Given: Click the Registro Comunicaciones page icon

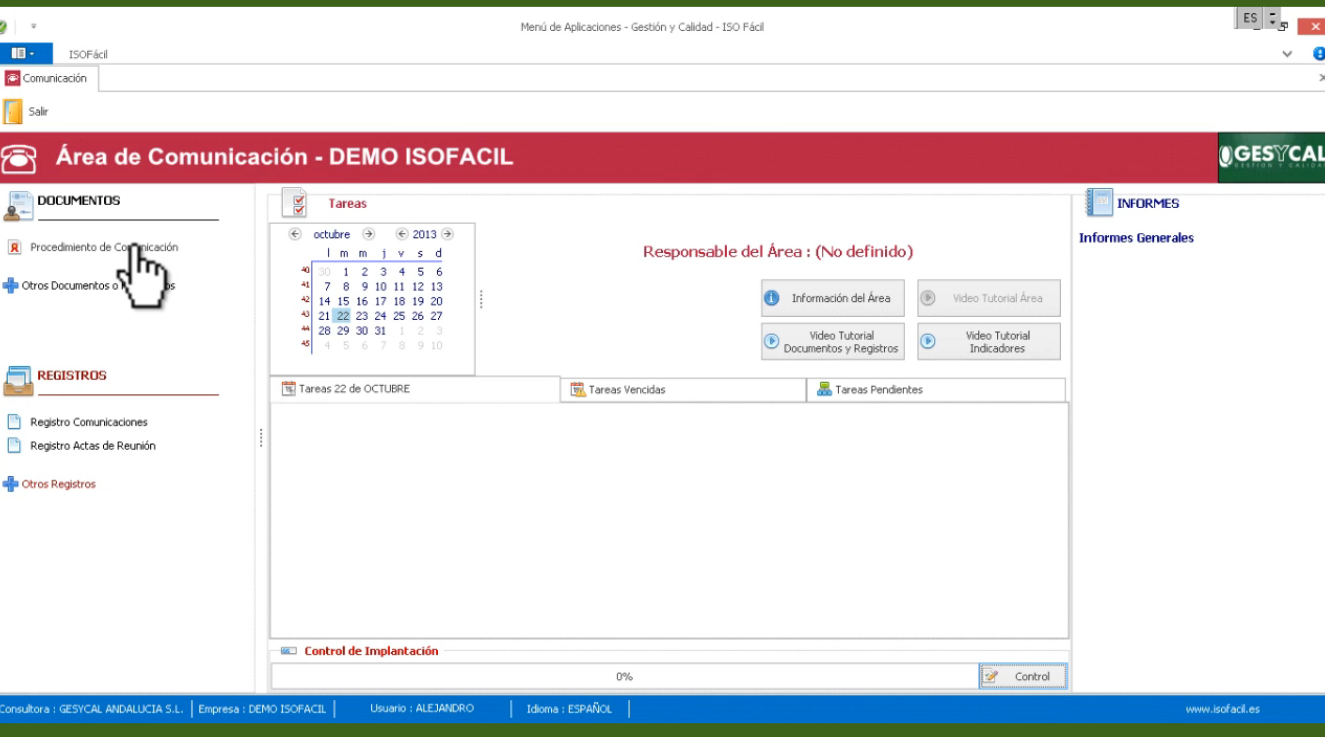Looking at the screenshot, I should pyautogui.click(x=14, y=422).
